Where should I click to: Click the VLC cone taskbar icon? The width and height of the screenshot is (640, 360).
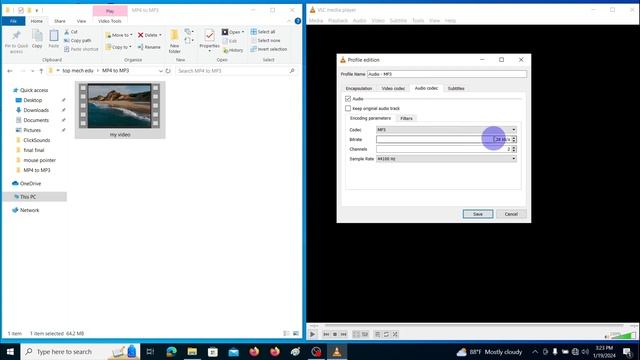pyautogui.click(x=337, y=351)
